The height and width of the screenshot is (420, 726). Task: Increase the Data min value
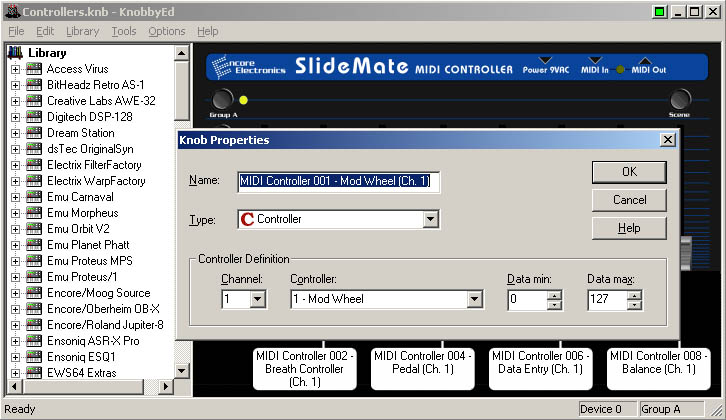554,295
